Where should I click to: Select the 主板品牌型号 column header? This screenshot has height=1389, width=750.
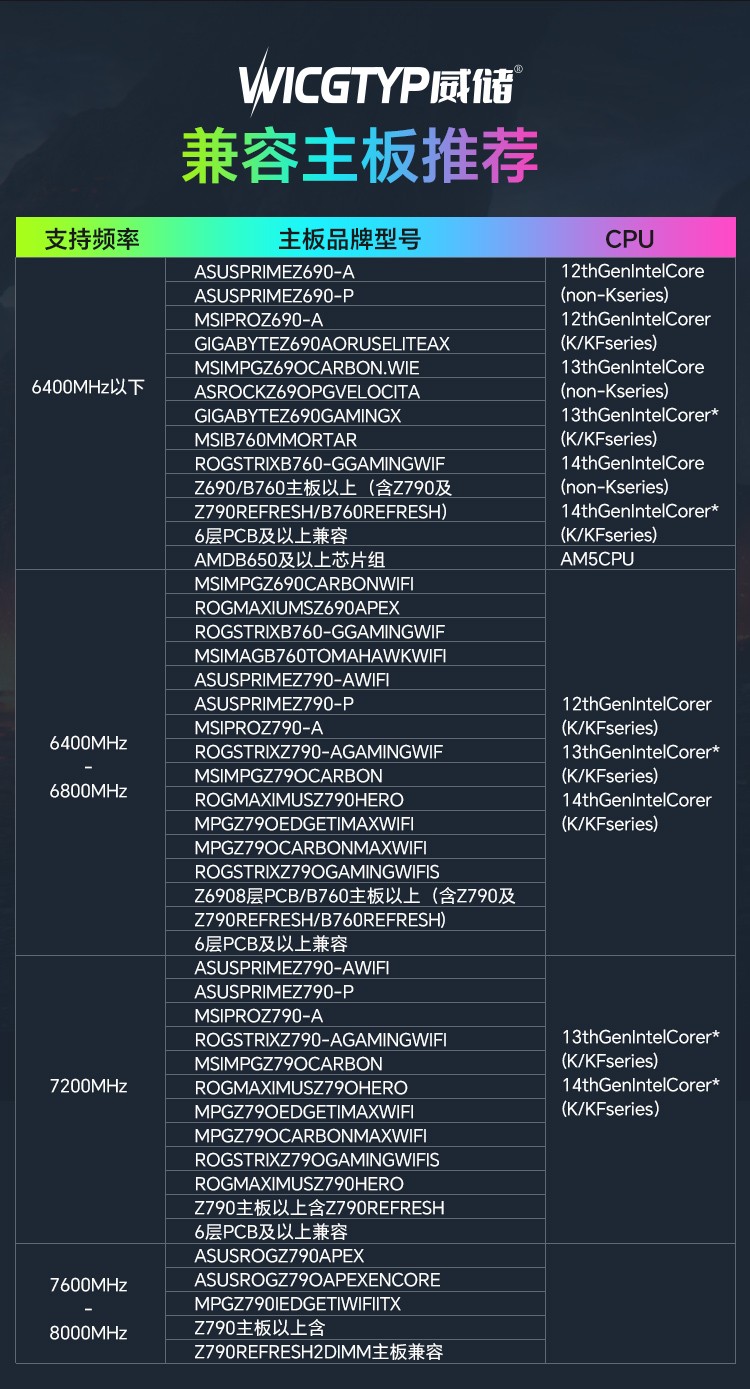[x=349, y=239]
